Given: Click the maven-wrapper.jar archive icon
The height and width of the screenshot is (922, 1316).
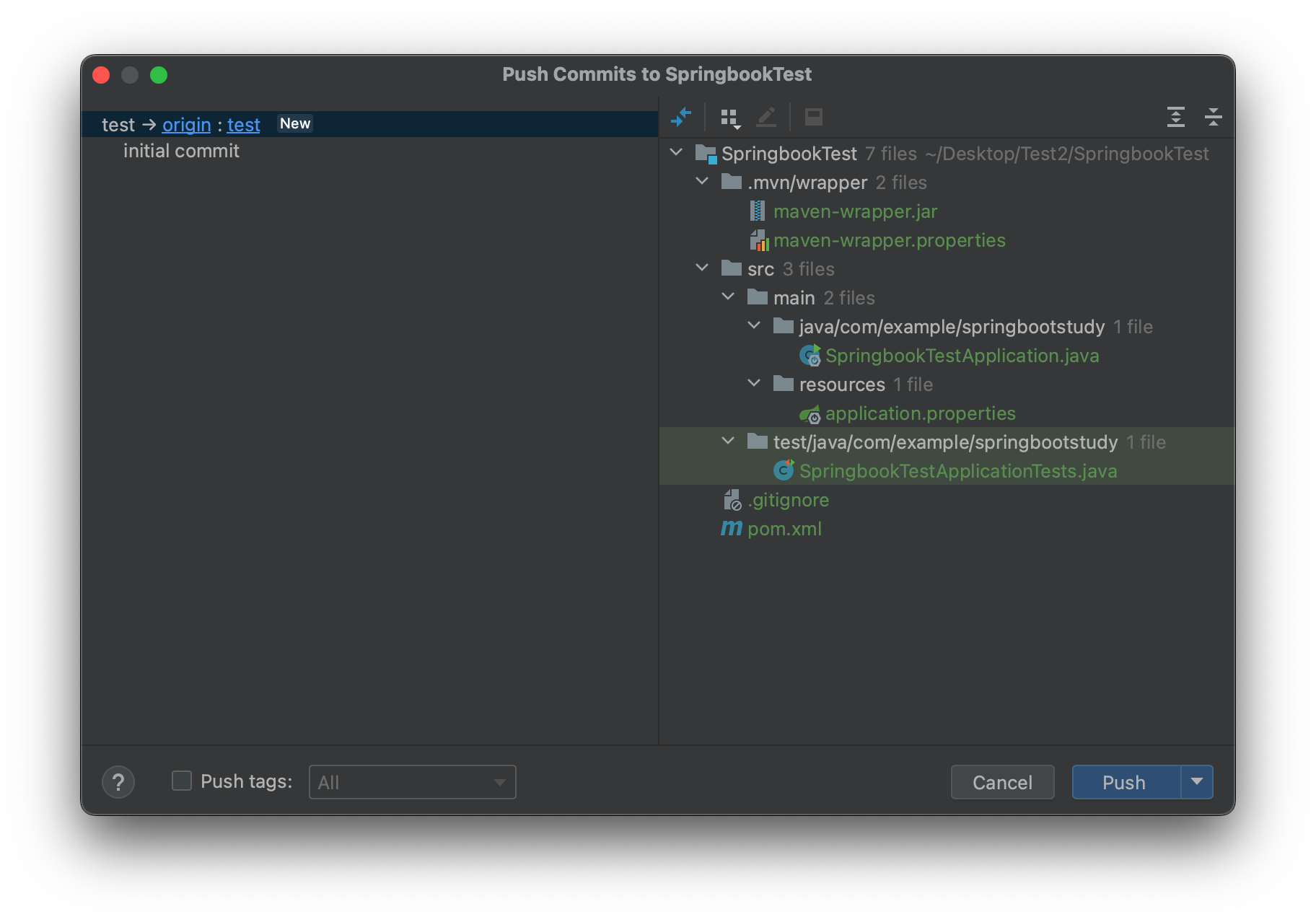Looking at the screenshot, I should click(758, 211).
